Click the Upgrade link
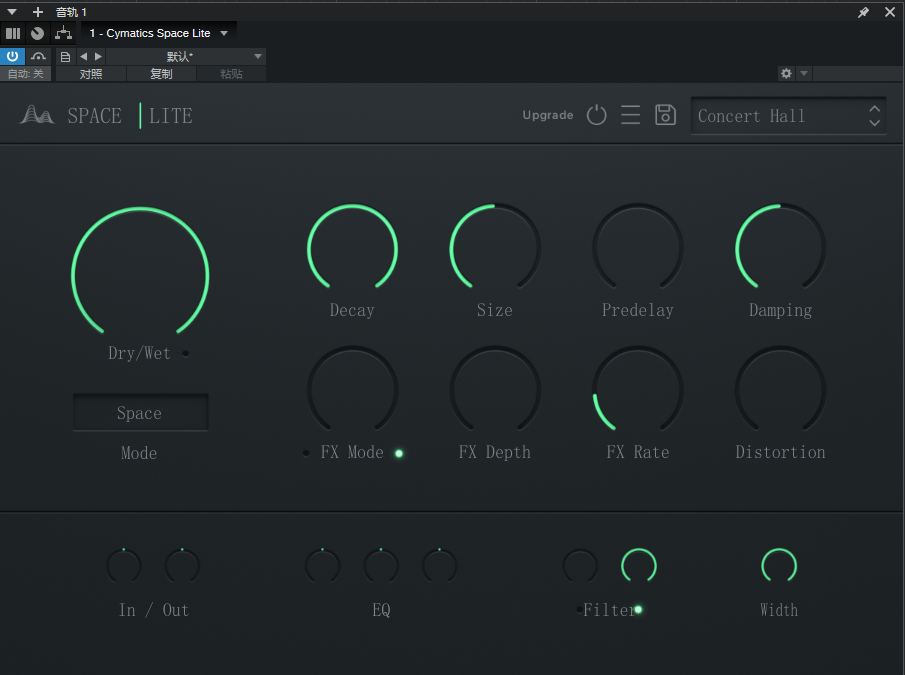This screenshot has width=905, height=675. 548,115
